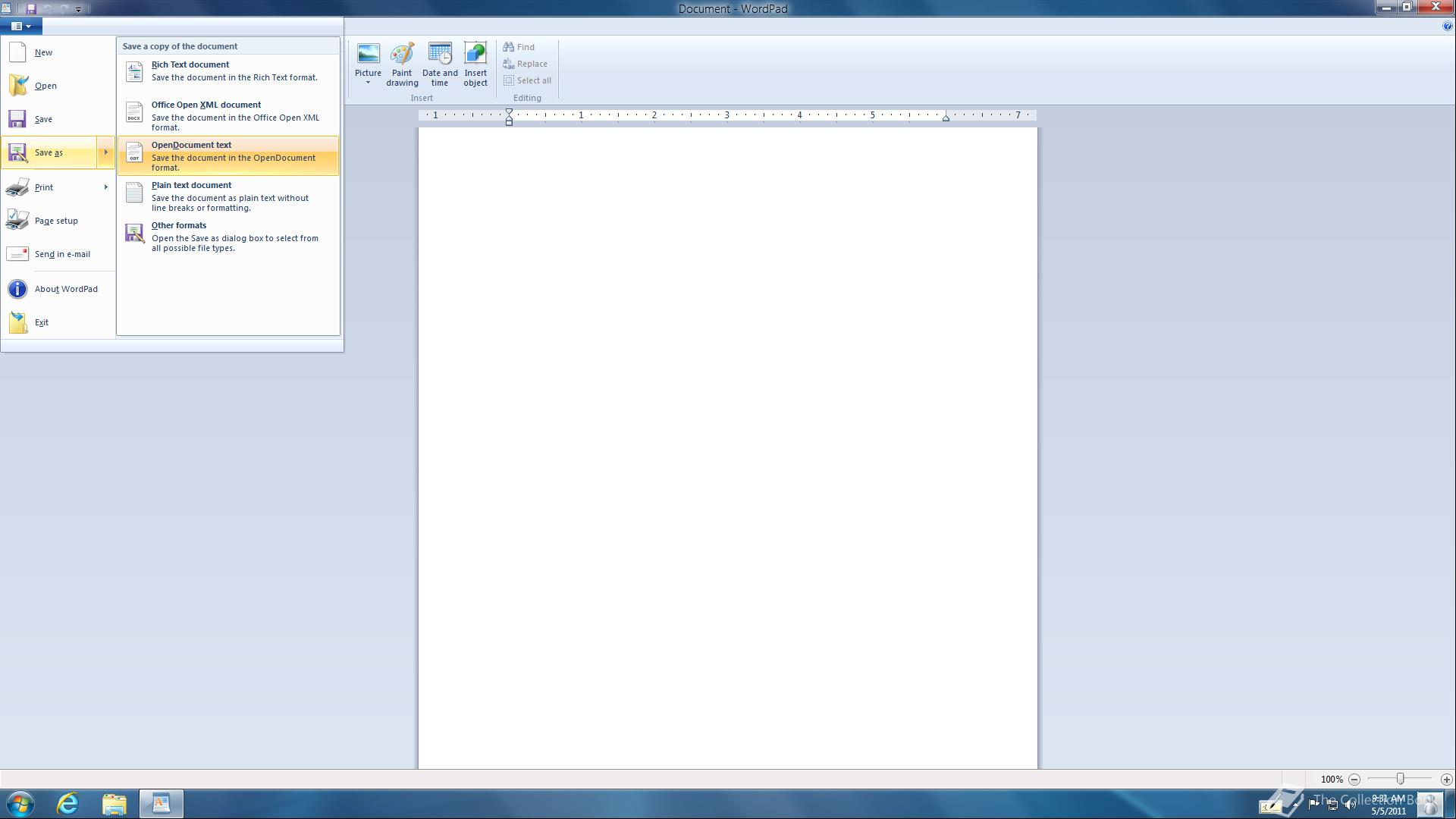
Task: Open the Customize Quick Access Toolbar dropdown
Action: tap(78, 9)
